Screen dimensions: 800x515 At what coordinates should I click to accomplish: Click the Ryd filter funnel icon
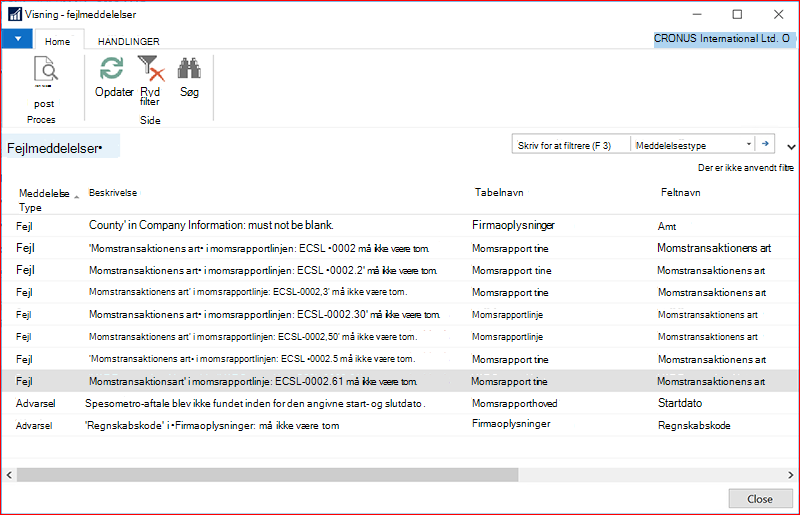pyautogui.click(x=151, y=68)
